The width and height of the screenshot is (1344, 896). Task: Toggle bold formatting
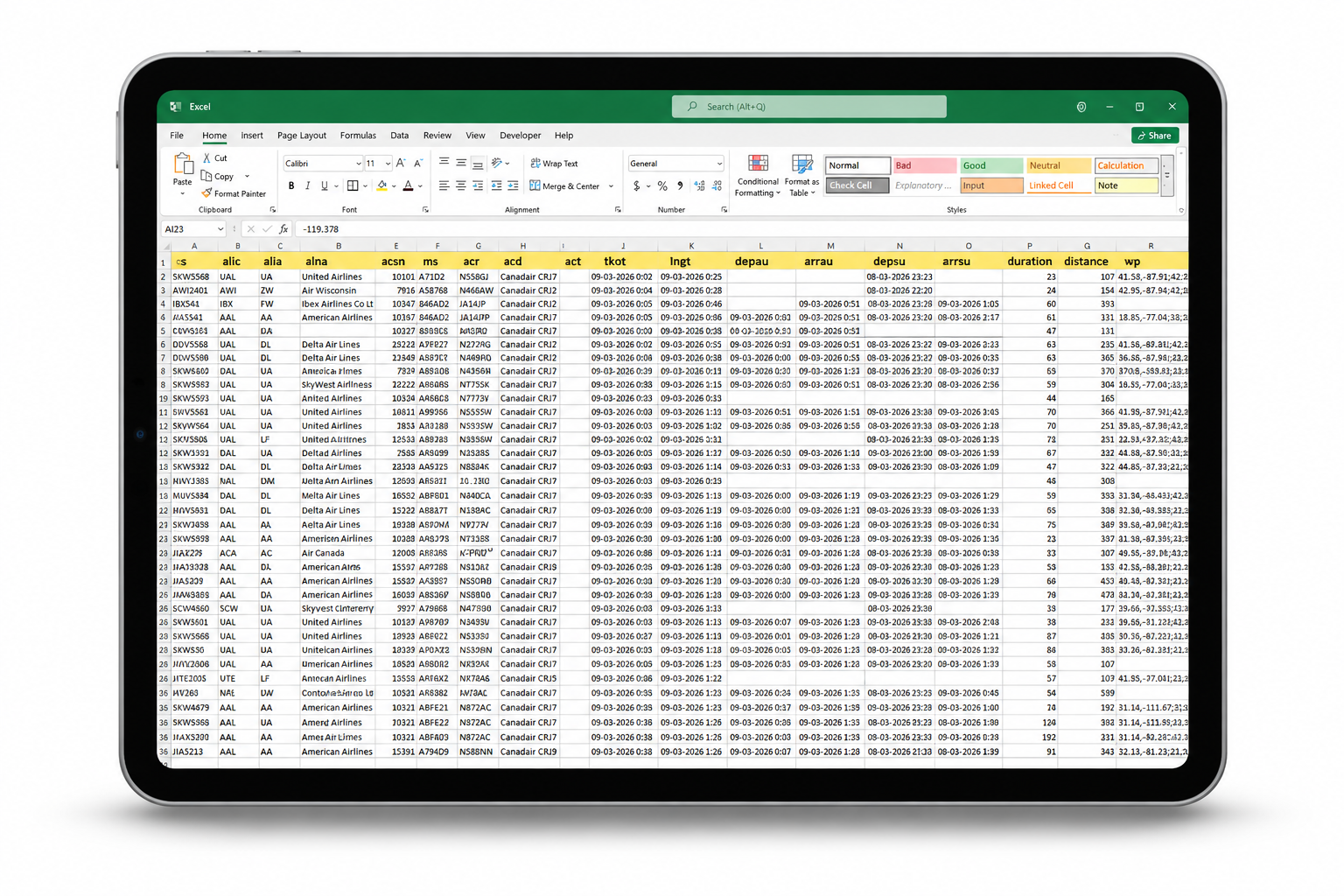click(x=291, y=185)
